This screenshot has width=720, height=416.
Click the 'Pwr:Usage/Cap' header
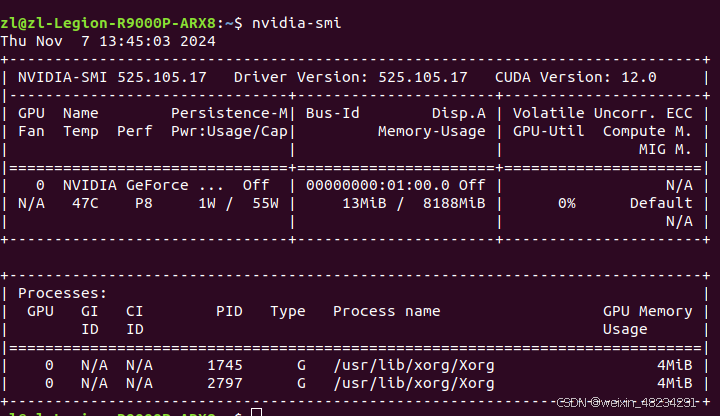click(229, 132)
